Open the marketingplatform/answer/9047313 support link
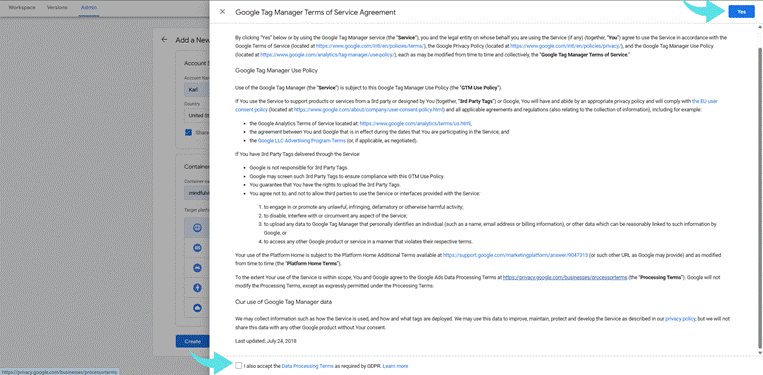 [515, 254]
